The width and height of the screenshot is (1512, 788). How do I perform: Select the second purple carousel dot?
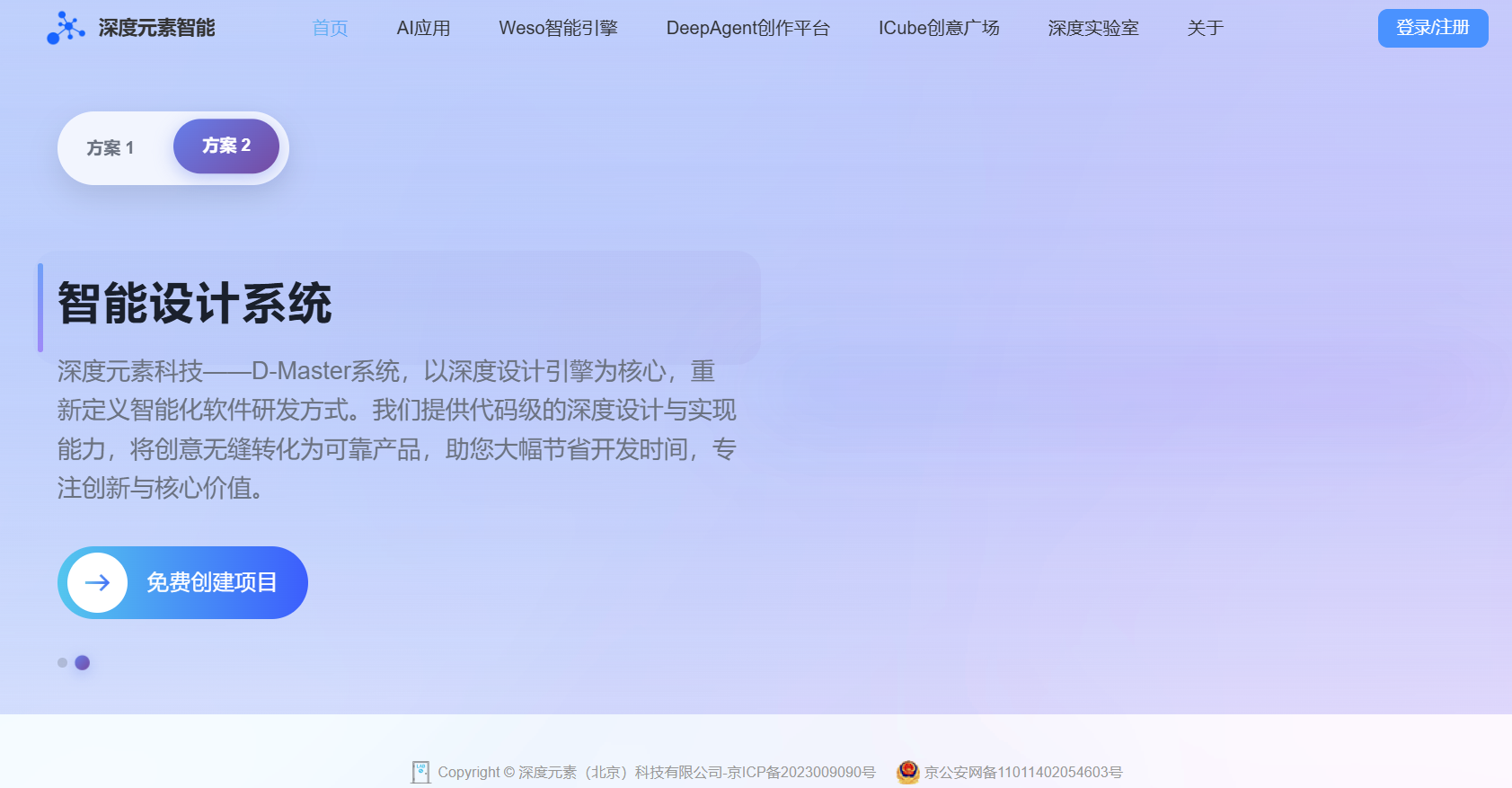(83, 663)
